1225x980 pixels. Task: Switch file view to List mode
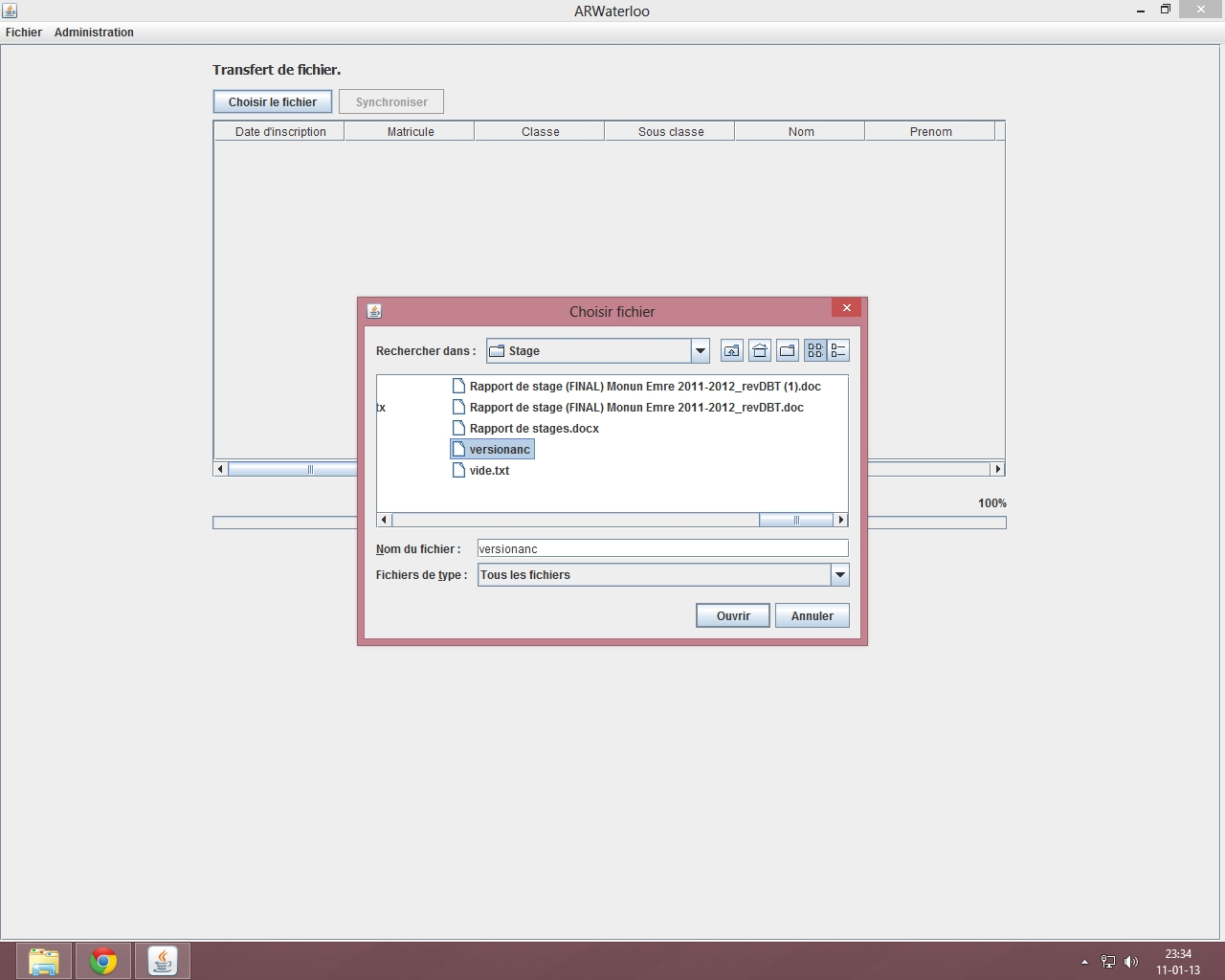click(814, 351)
